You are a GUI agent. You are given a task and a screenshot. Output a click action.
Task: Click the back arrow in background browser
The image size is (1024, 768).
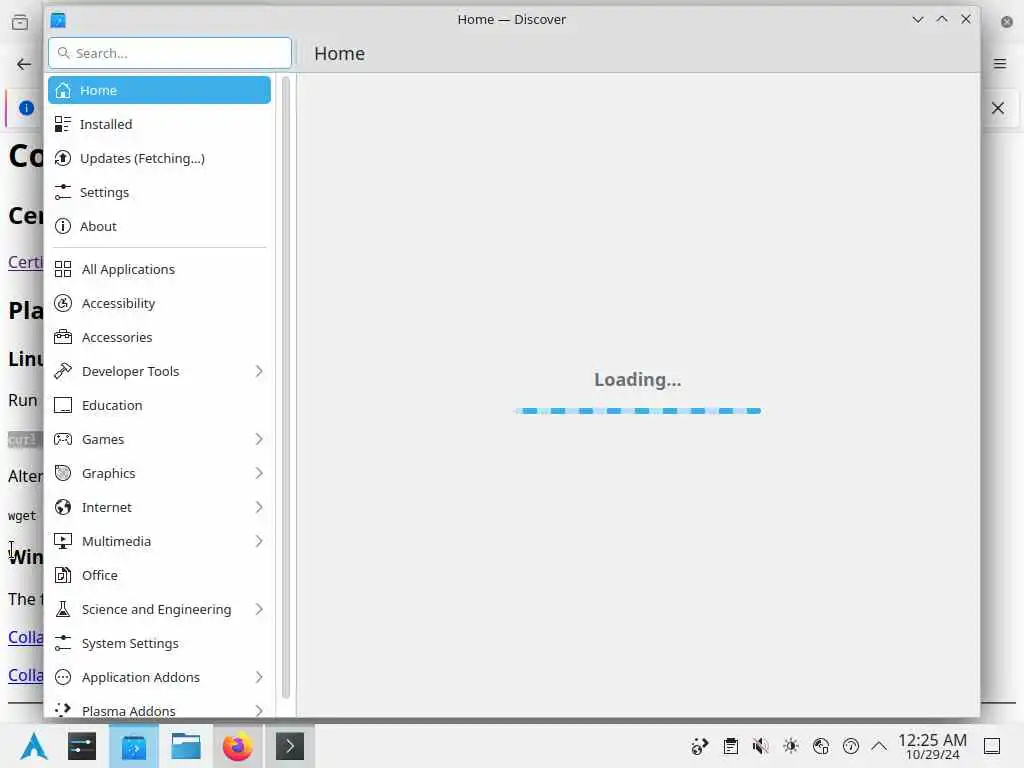click(x=24, y=64)
